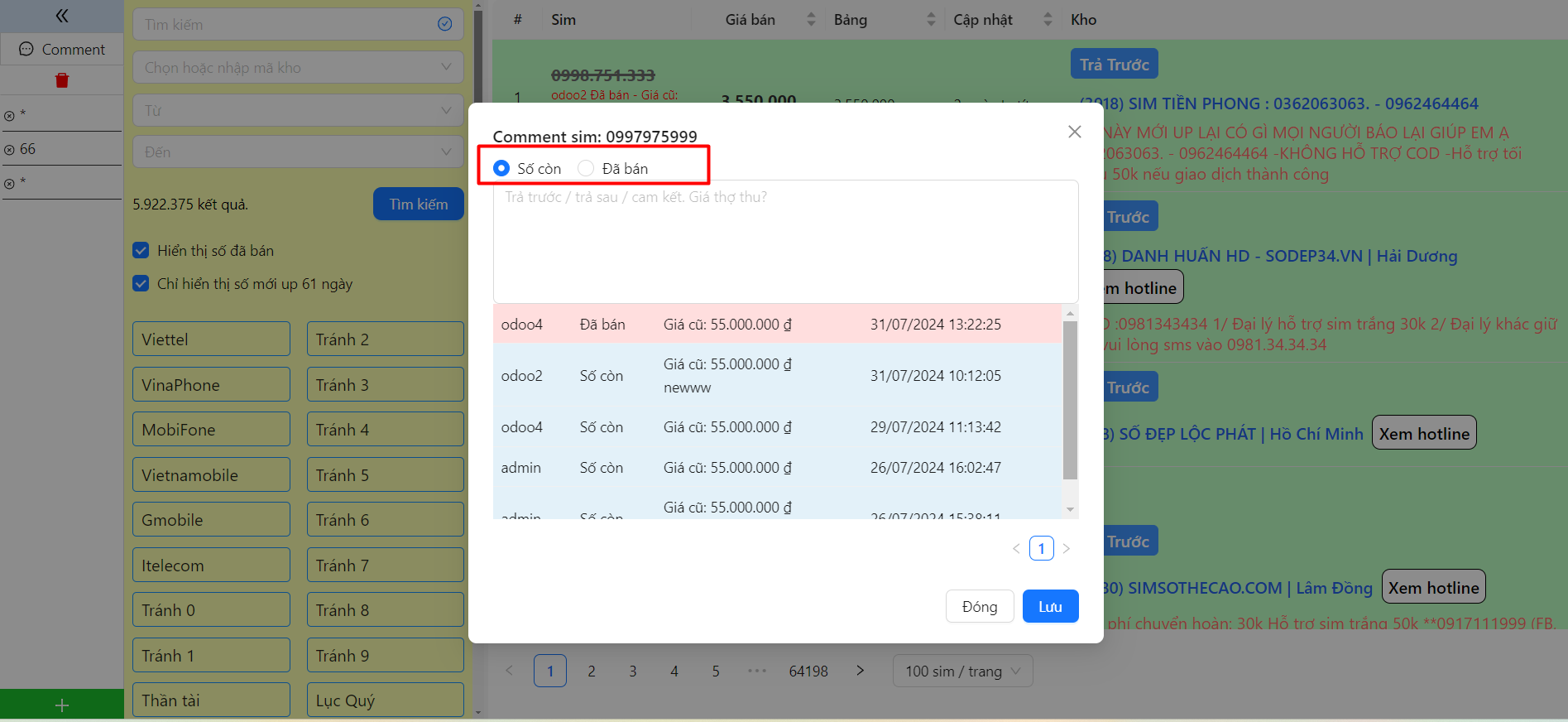Click the top Trả Trước tag
Viewport: 1568px width, 722px height.
(1114, 64)
